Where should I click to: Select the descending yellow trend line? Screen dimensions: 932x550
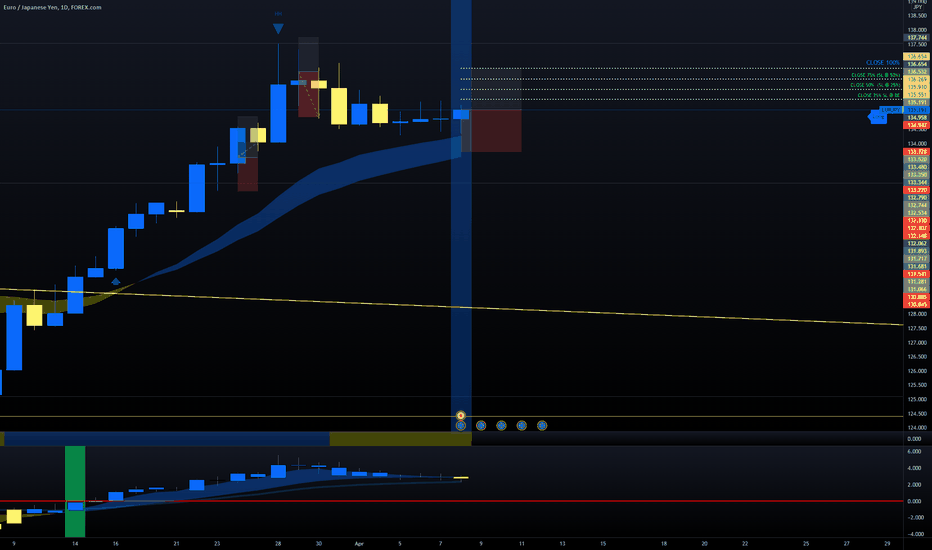[452, 307]
